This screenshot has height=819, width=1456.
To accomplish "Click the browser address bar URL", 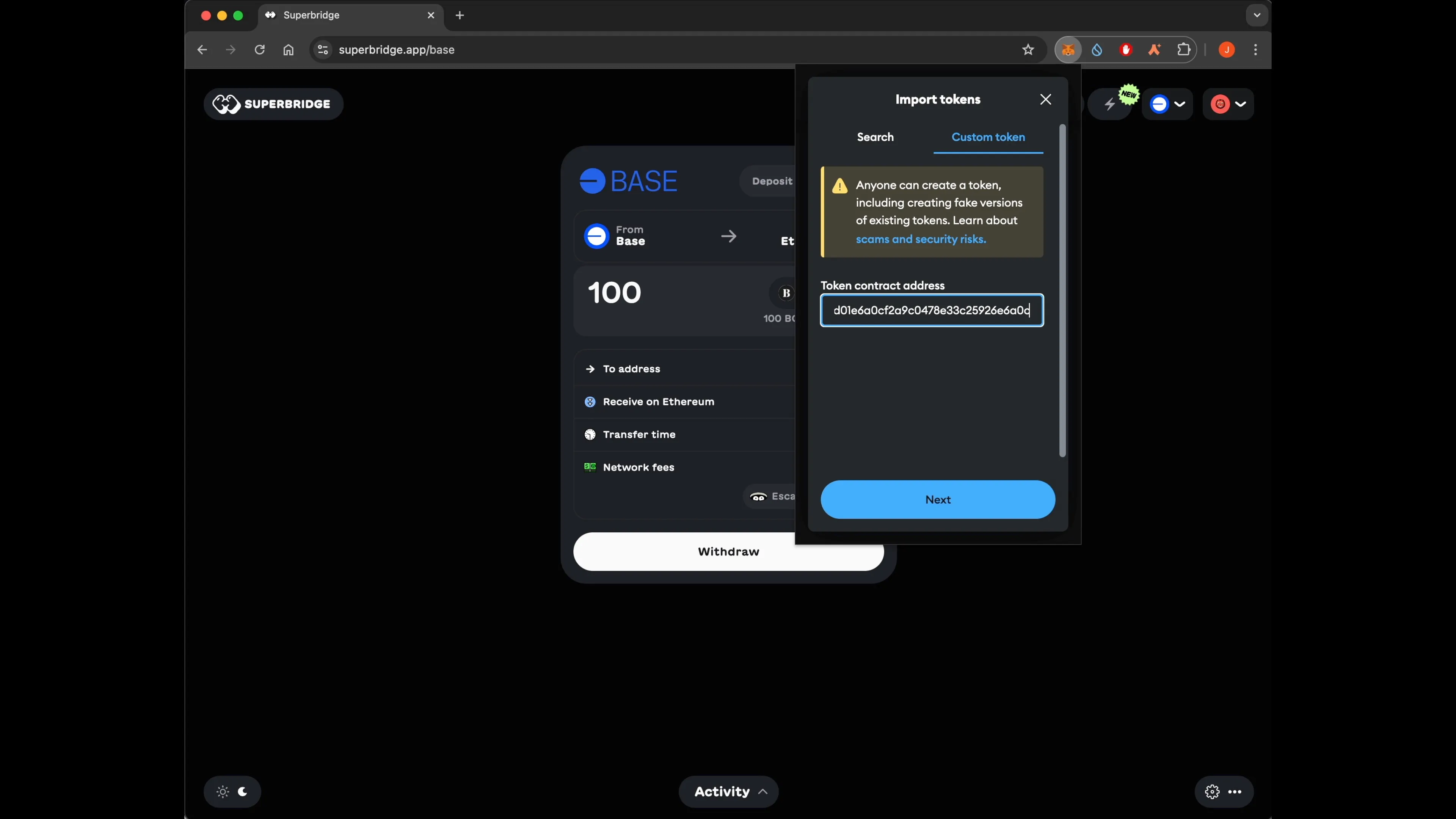I will pyautogui.click(x=396, y=50).
